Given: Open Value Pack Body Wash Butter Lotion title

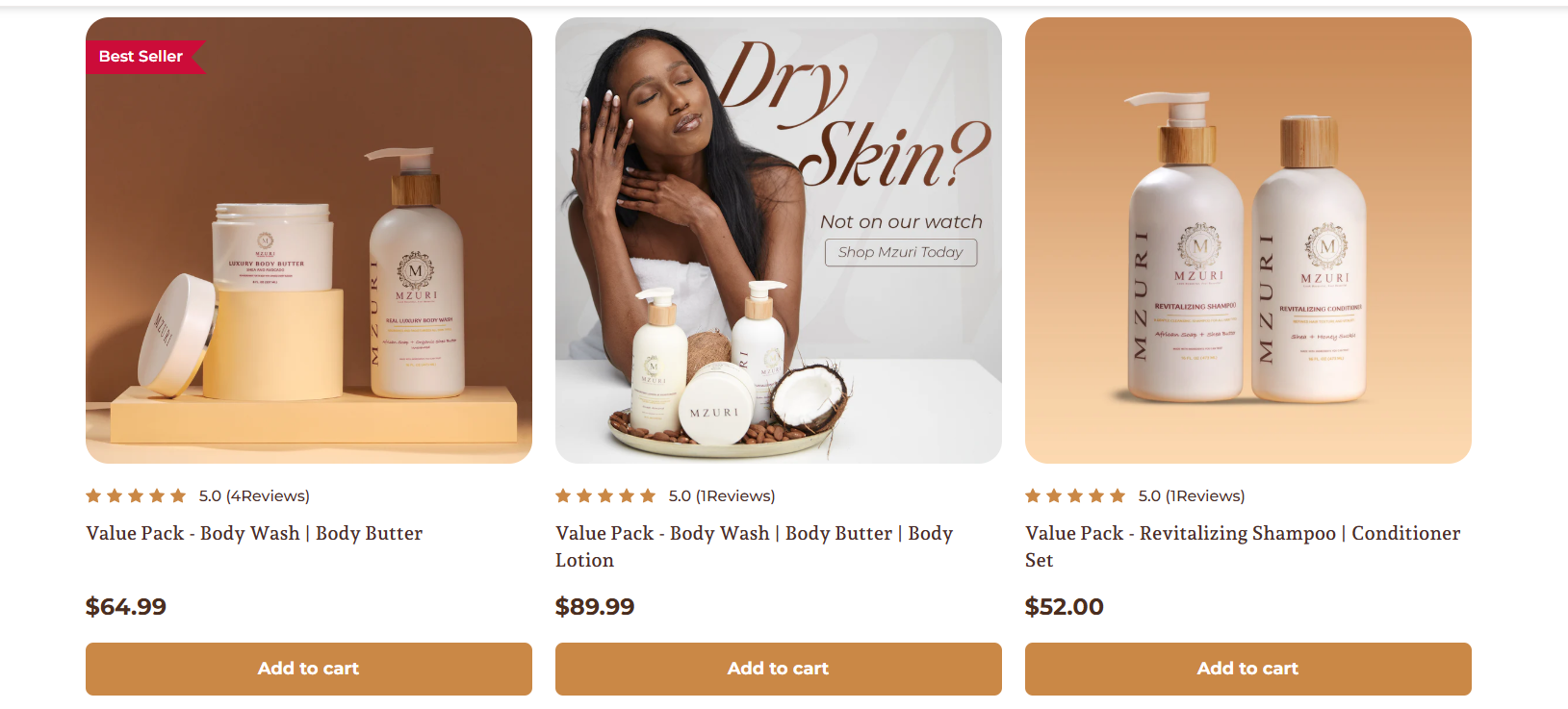Looking at the screenshot, I should (x=754, y=546).
